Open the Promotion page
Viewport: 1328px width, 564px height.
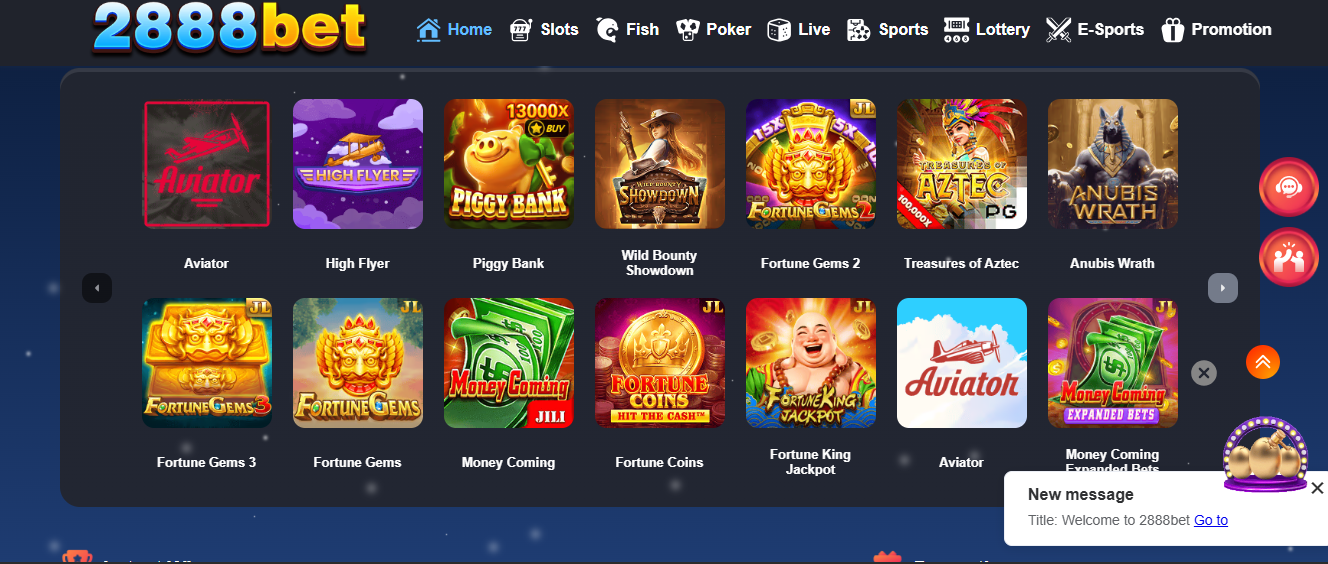[x=1216, y=30]
